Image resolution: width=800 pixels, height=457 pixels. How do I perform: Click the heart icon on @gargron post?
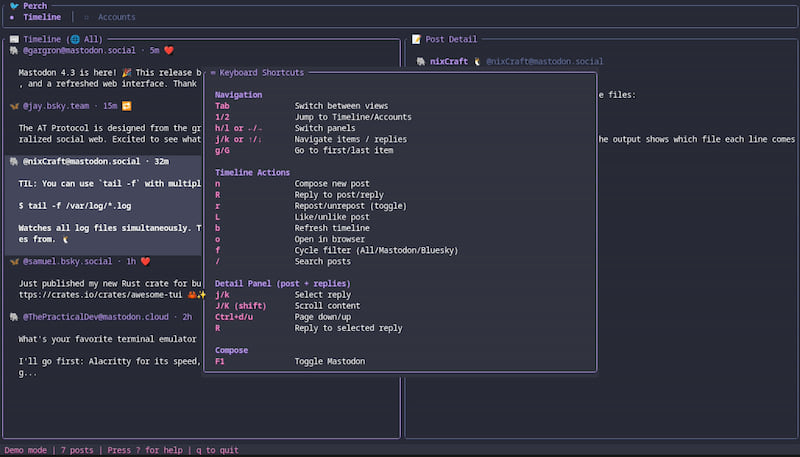(169, 50)
